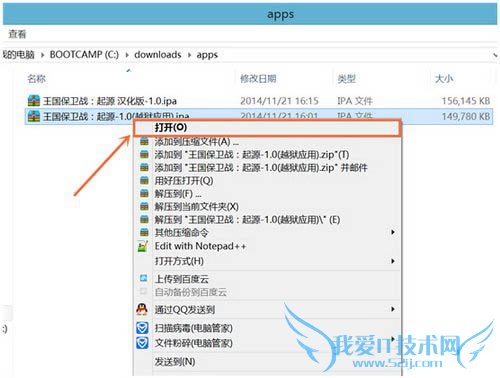
Task: Click downloads in address path
Action: coord(158,54)
